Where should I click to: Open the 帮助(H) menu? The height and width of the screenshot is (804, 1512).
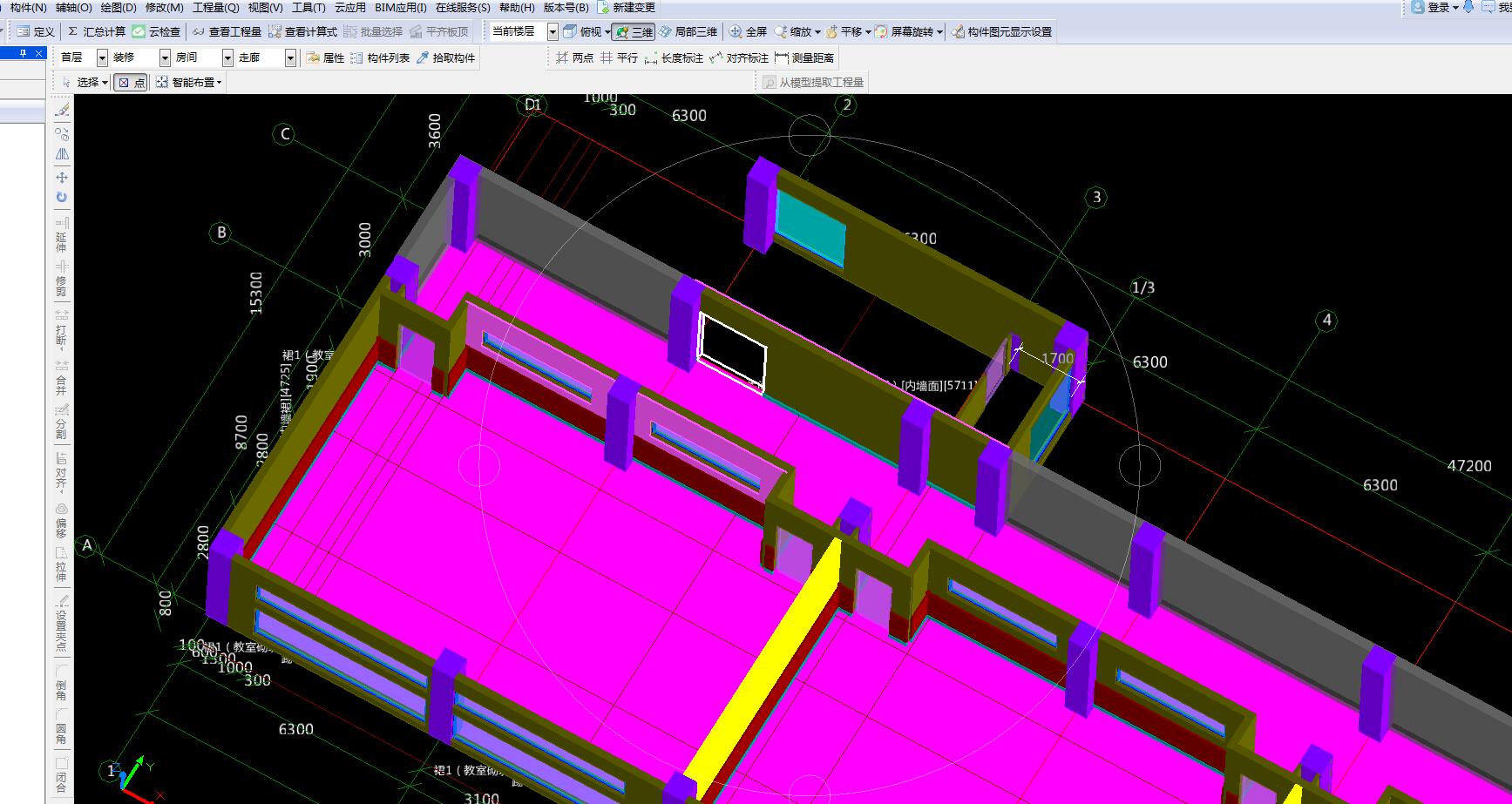click(x=517, y=7)
